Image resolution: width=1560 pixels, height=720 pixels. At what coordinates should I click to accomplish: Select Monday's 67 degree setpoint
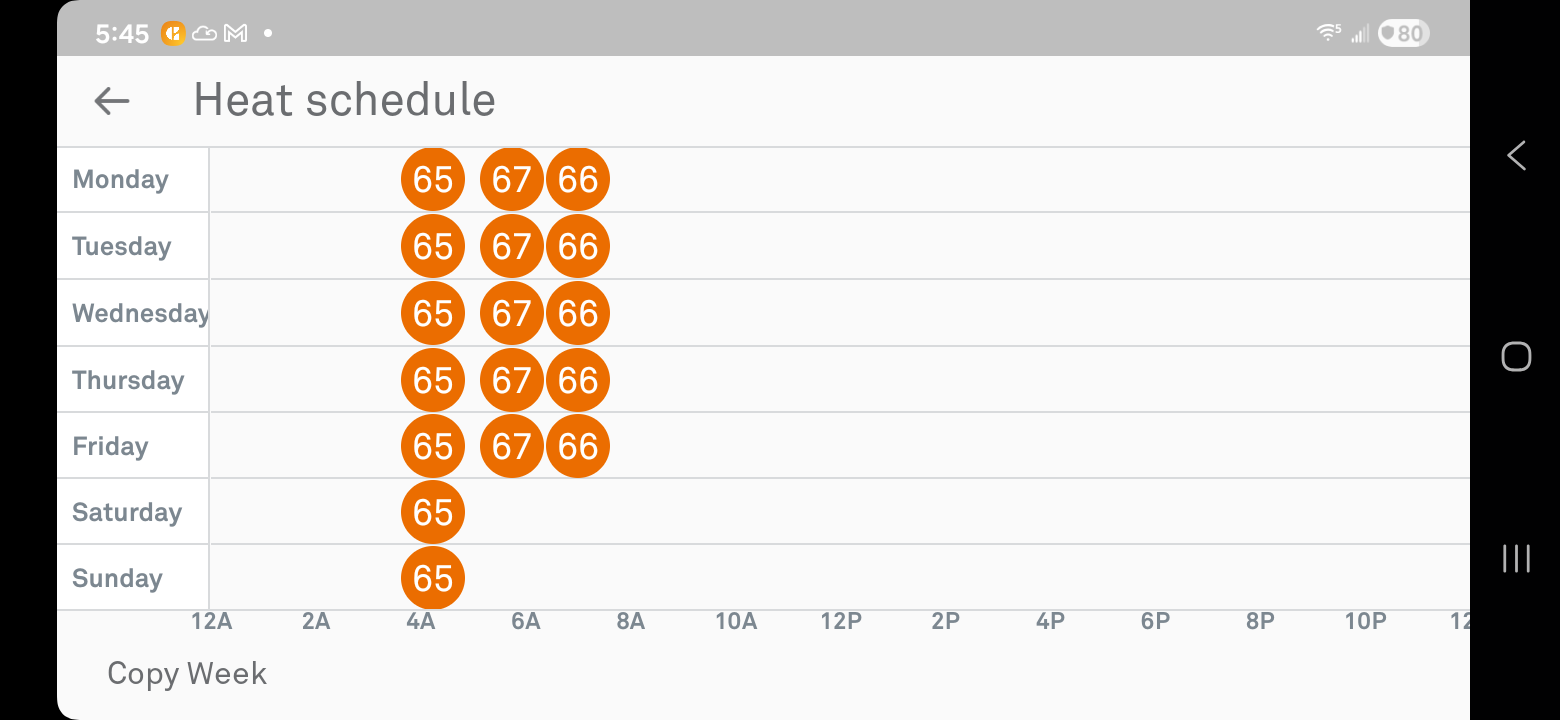[512, 180]
